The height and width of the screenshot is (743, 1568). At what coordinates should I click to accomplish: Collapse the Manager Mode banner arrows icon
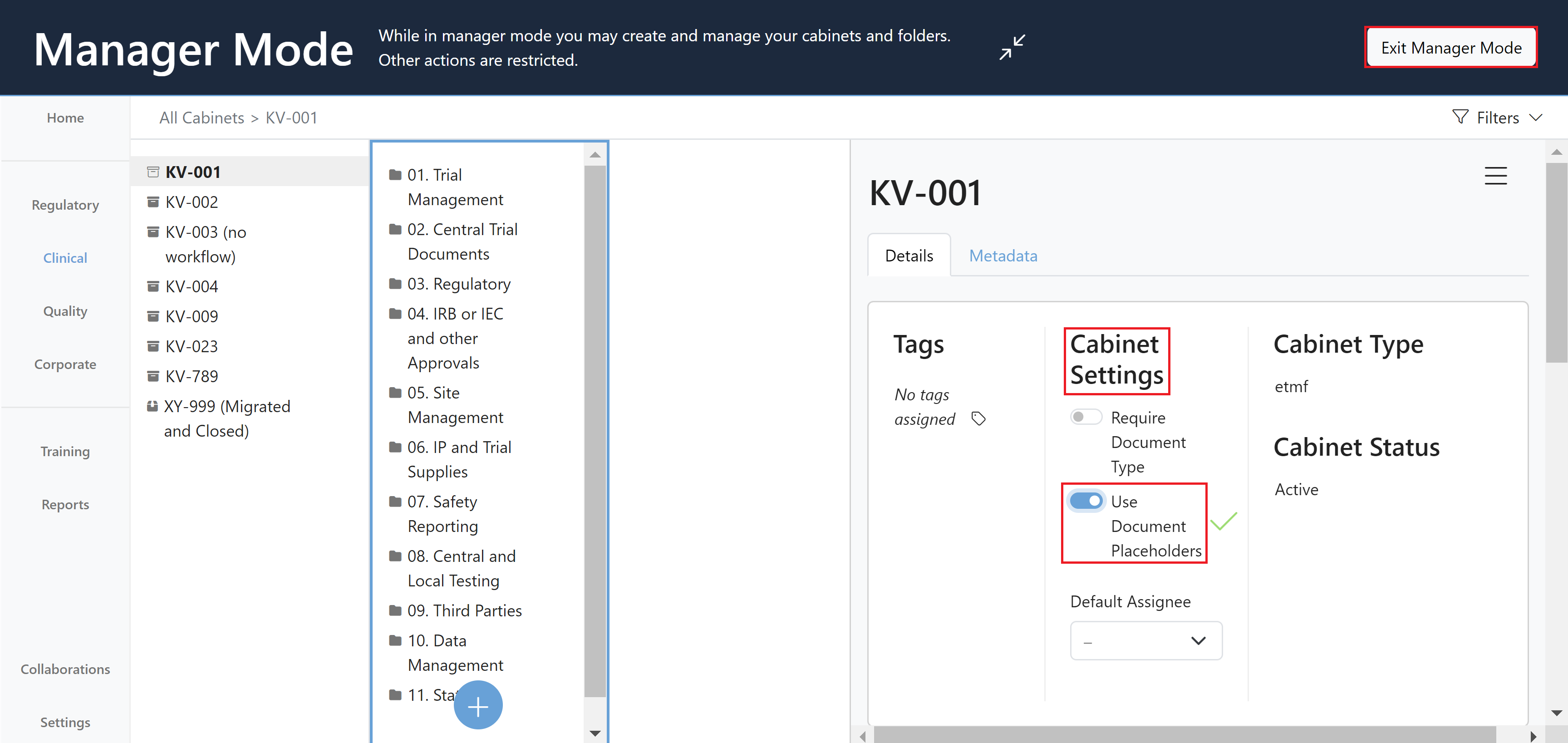point(1012,47)
